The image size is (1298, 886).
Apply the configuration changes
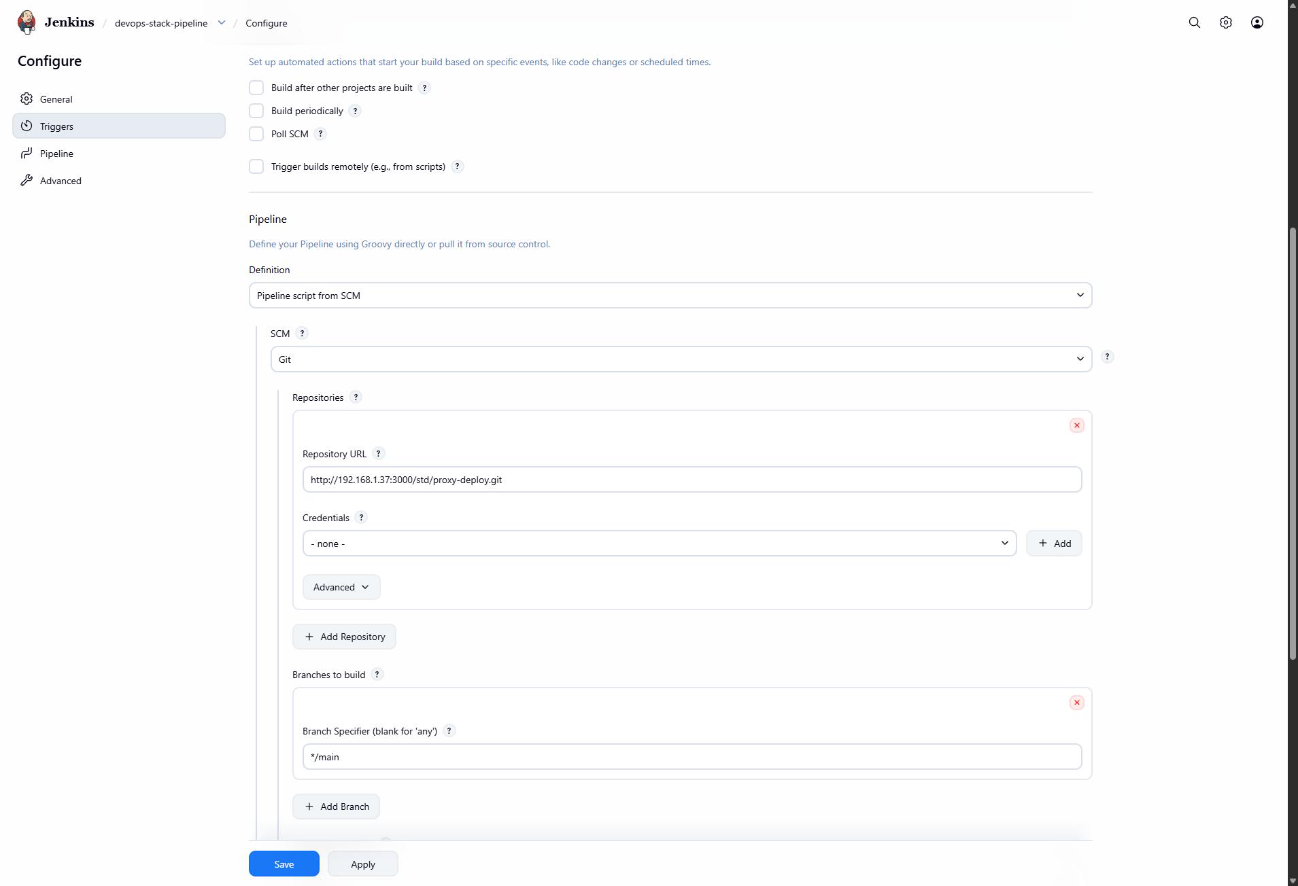click(x=363, y=864)
